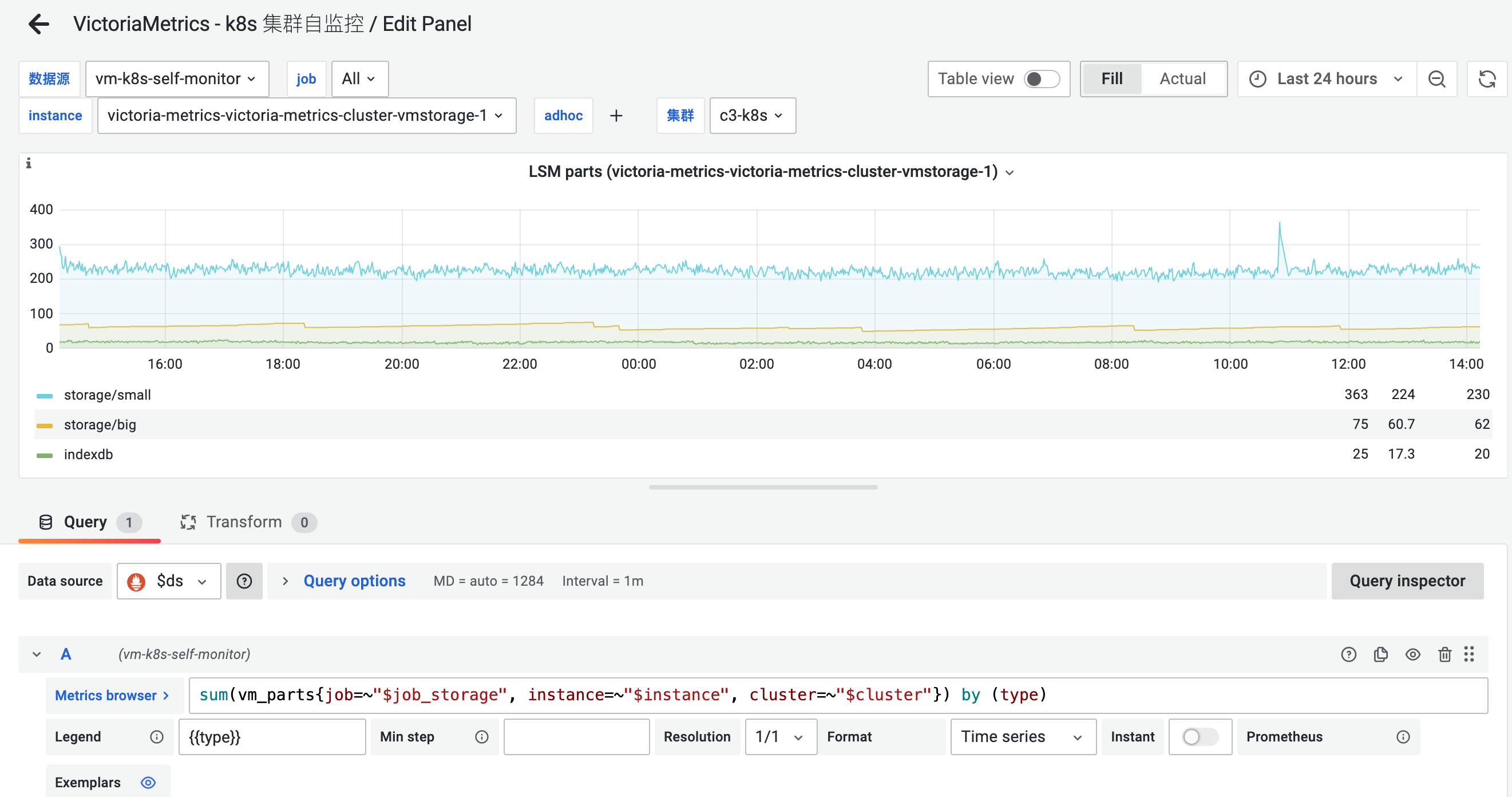Click the delete query trash icon
Screen dimensions: 1512x797
pyautogui.click(x=1444, y=654)
